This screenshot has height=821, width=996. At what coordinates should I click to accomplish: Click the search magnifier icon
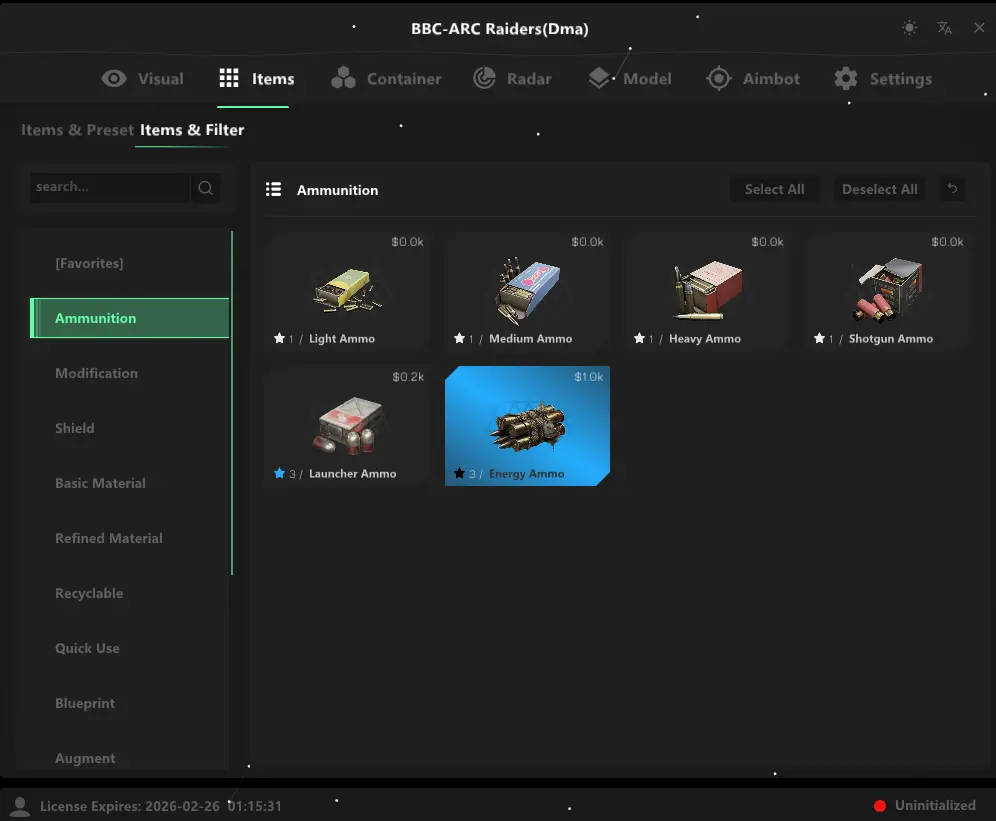coord(206,188)
